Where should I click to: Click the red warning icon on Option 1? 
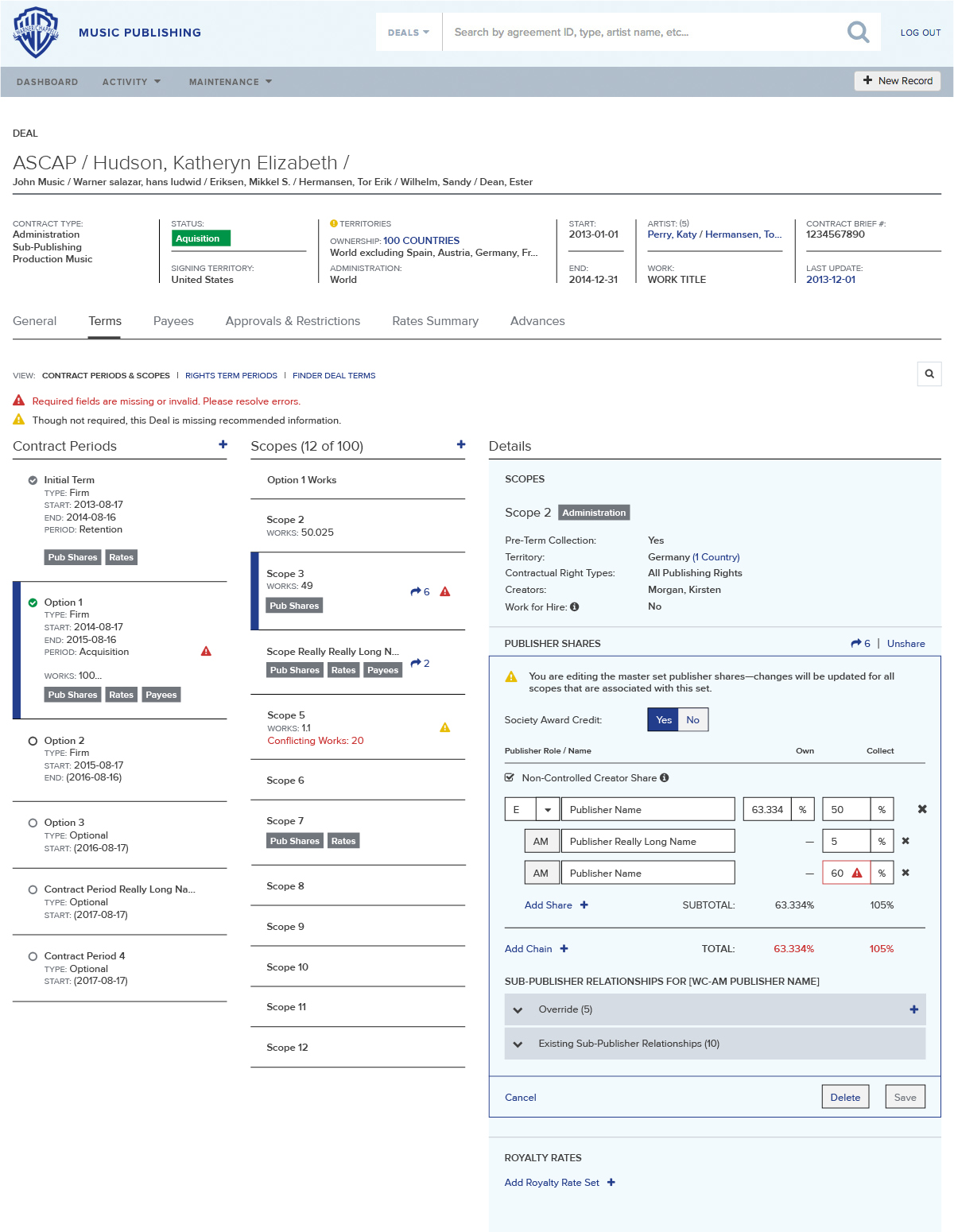(206, 651)
